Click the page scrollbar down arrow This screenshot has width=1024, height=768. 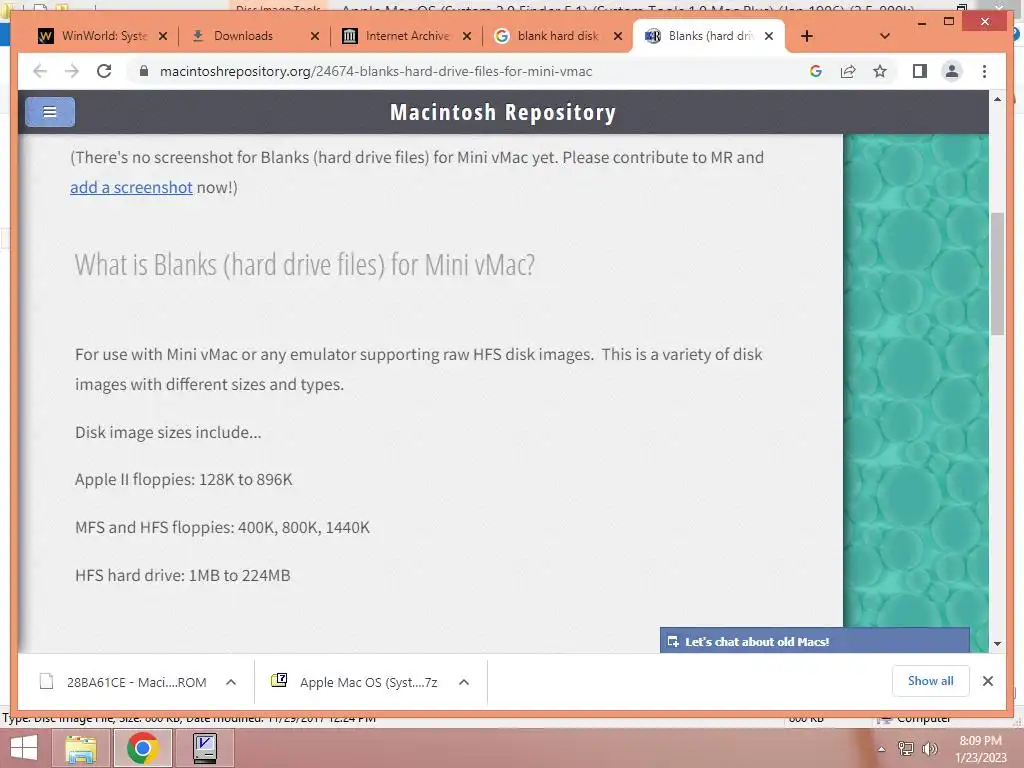point(997,643)
